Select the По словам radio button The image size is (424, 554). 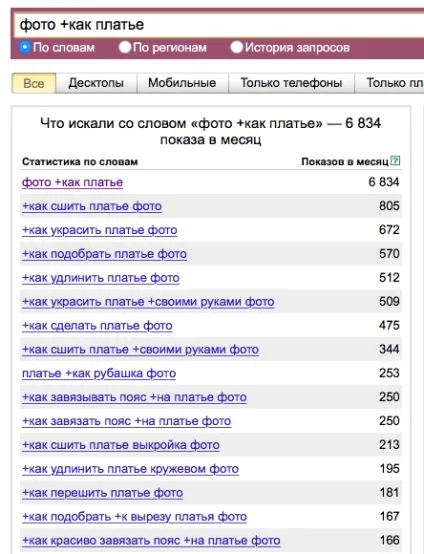(x=25, y=47)
